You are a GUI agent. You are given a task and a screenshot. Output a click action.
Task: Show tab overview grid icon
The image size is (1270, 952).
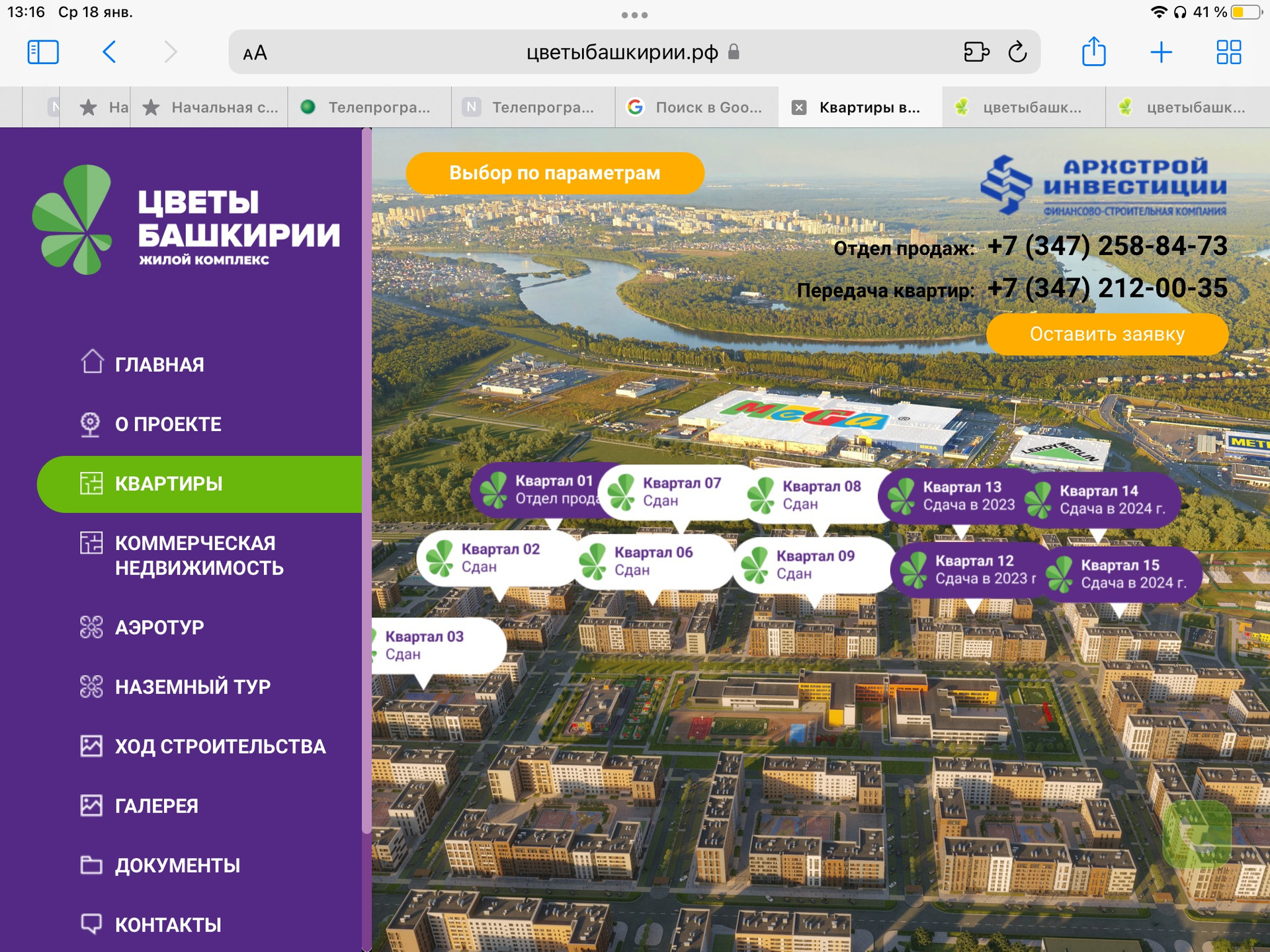pyautogui.click(x=1228, y=52)
